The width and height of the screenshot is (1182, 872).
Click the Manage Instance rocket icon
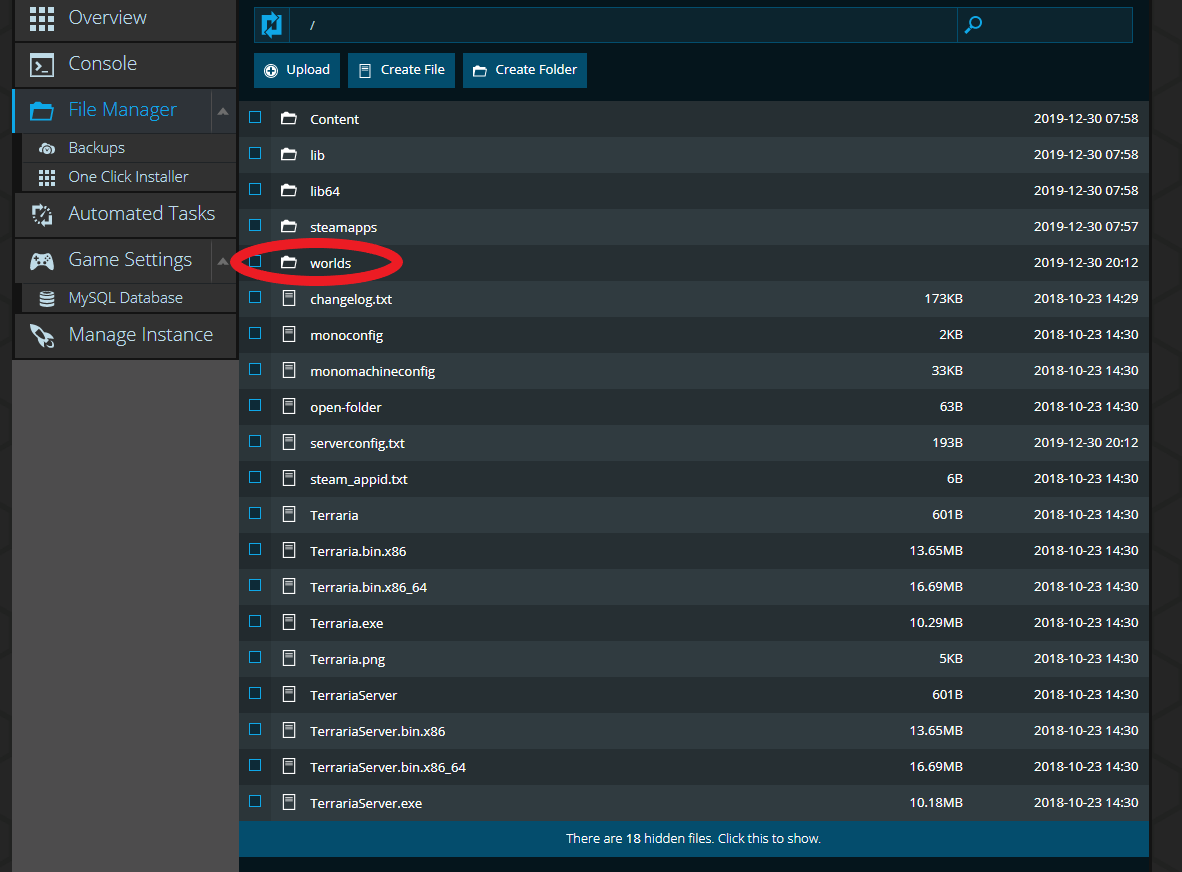tap(41, 335)
